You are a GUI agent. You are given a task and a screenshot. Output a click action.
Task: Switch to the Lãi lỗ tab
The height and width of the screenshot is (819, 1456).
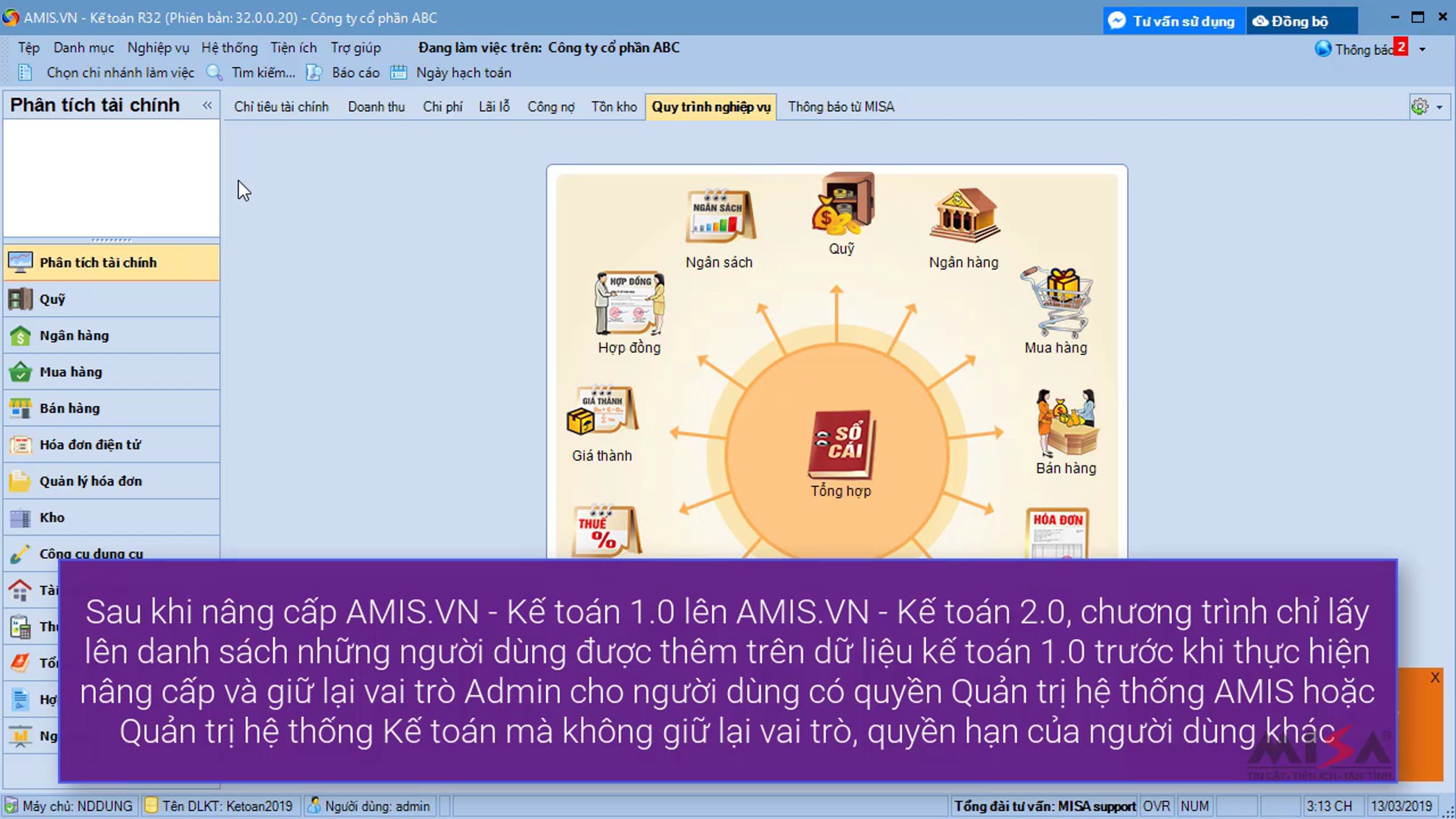click(494, 107)
